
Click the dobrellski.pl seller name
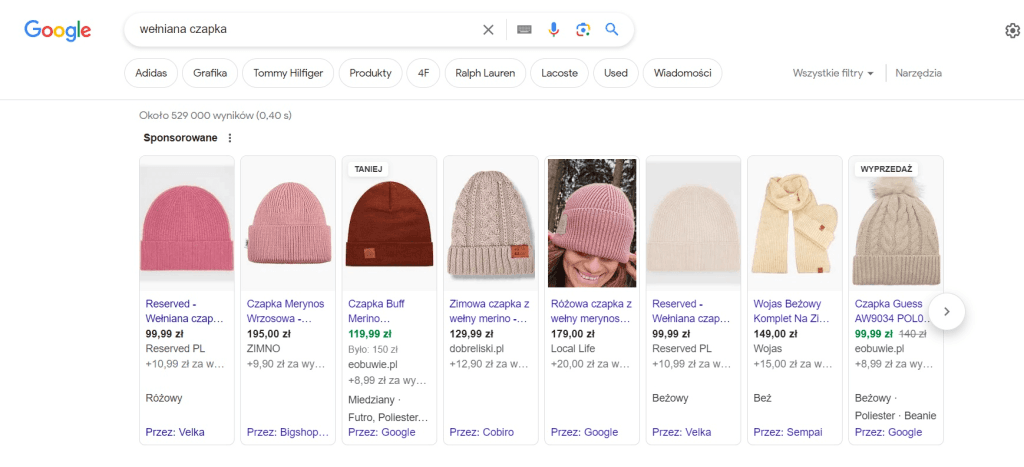[477, 349]
